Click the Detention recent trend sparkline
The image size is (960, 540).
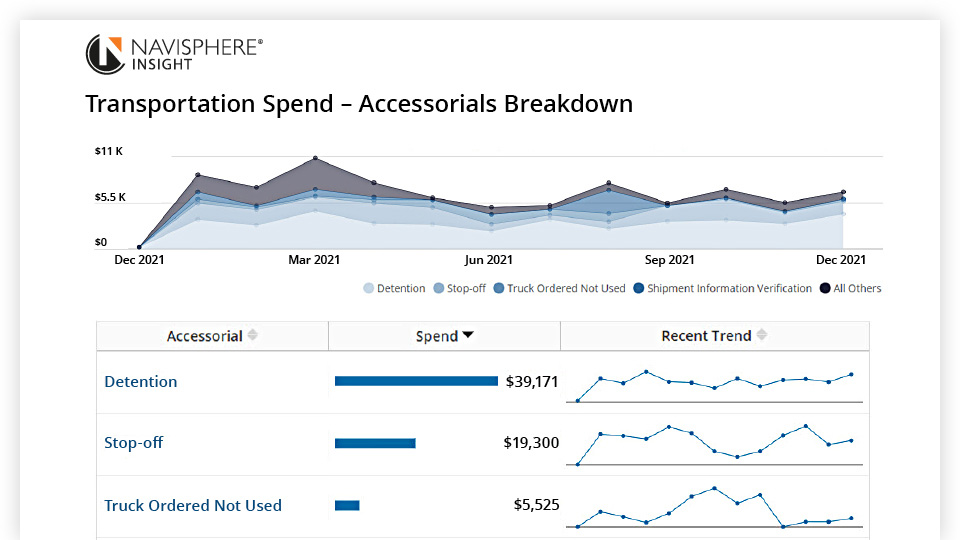point(715,384)
